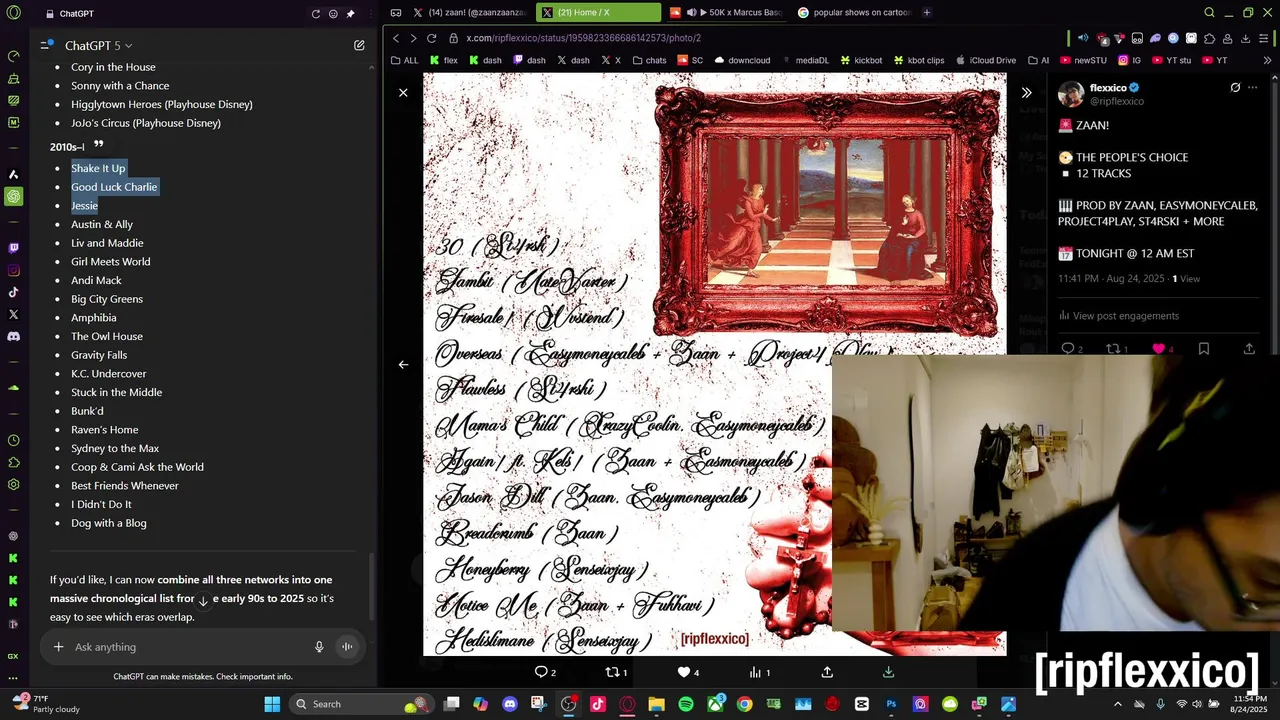Image resolution: width=1280 pixels, height=720 pixels.
Task: Click View post engagements
Action: 1118,316
